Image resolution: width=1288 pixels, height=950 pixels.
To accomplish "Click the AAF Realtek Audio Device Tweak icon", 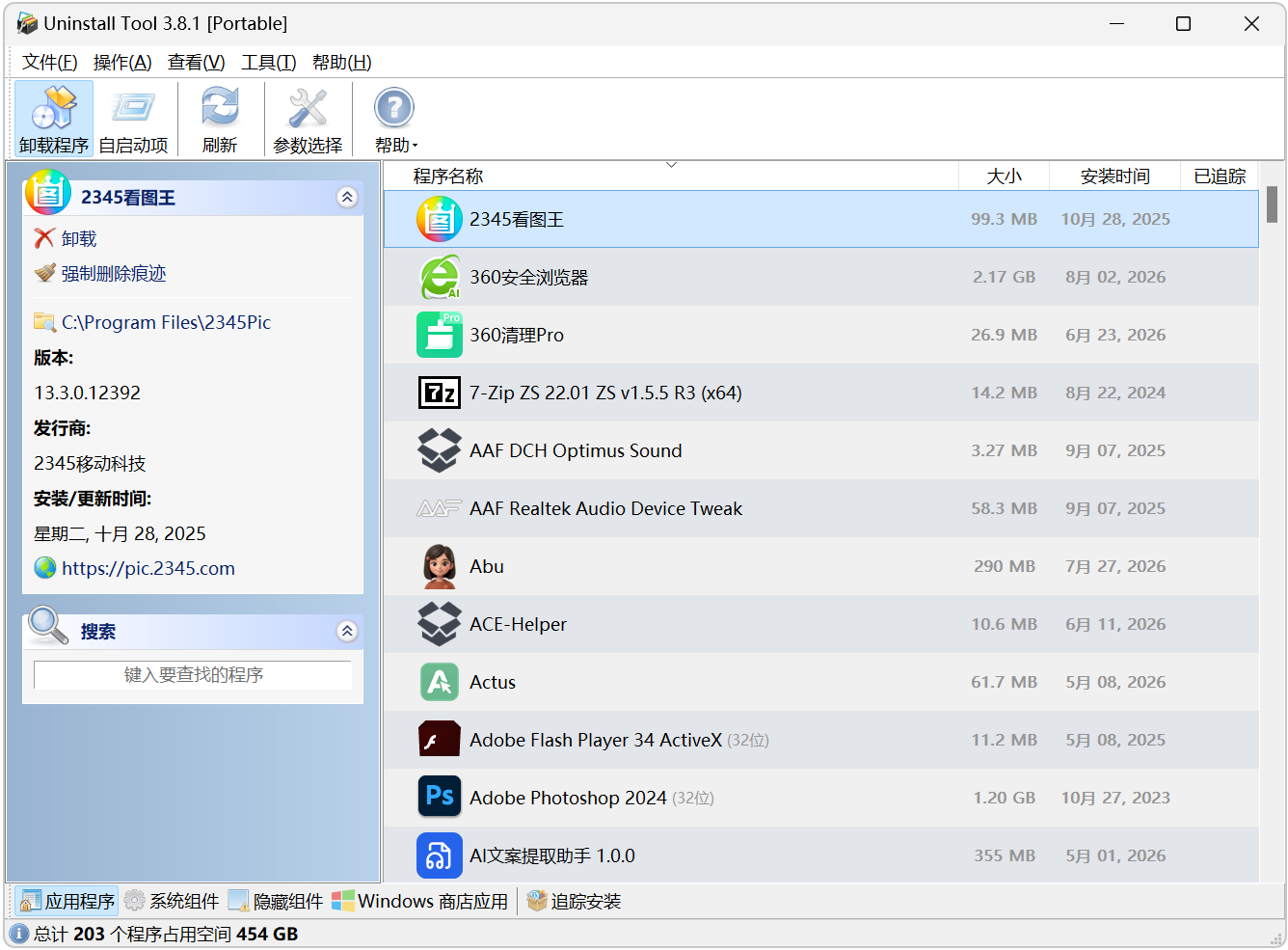I will click(439, 508).
